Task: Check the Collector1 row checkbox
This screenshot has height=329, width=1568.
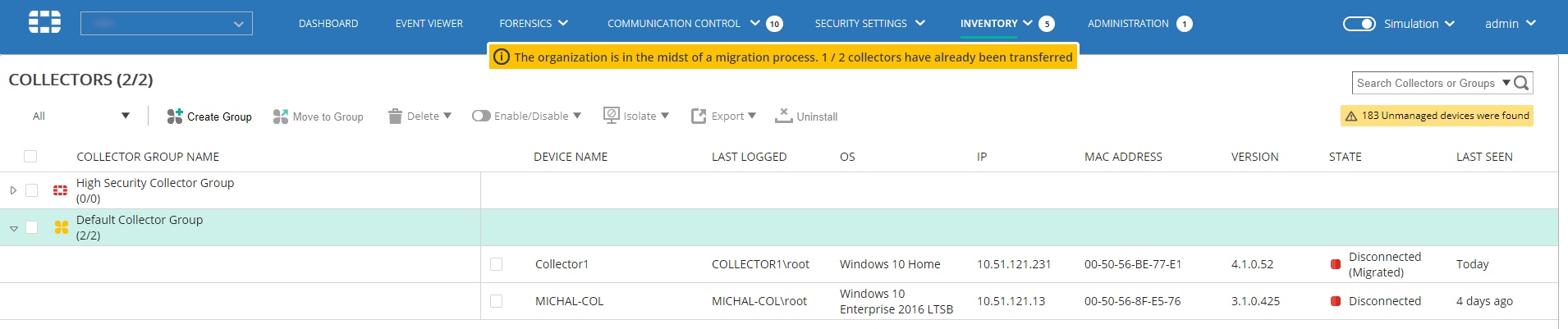Action: coord(496,264)
